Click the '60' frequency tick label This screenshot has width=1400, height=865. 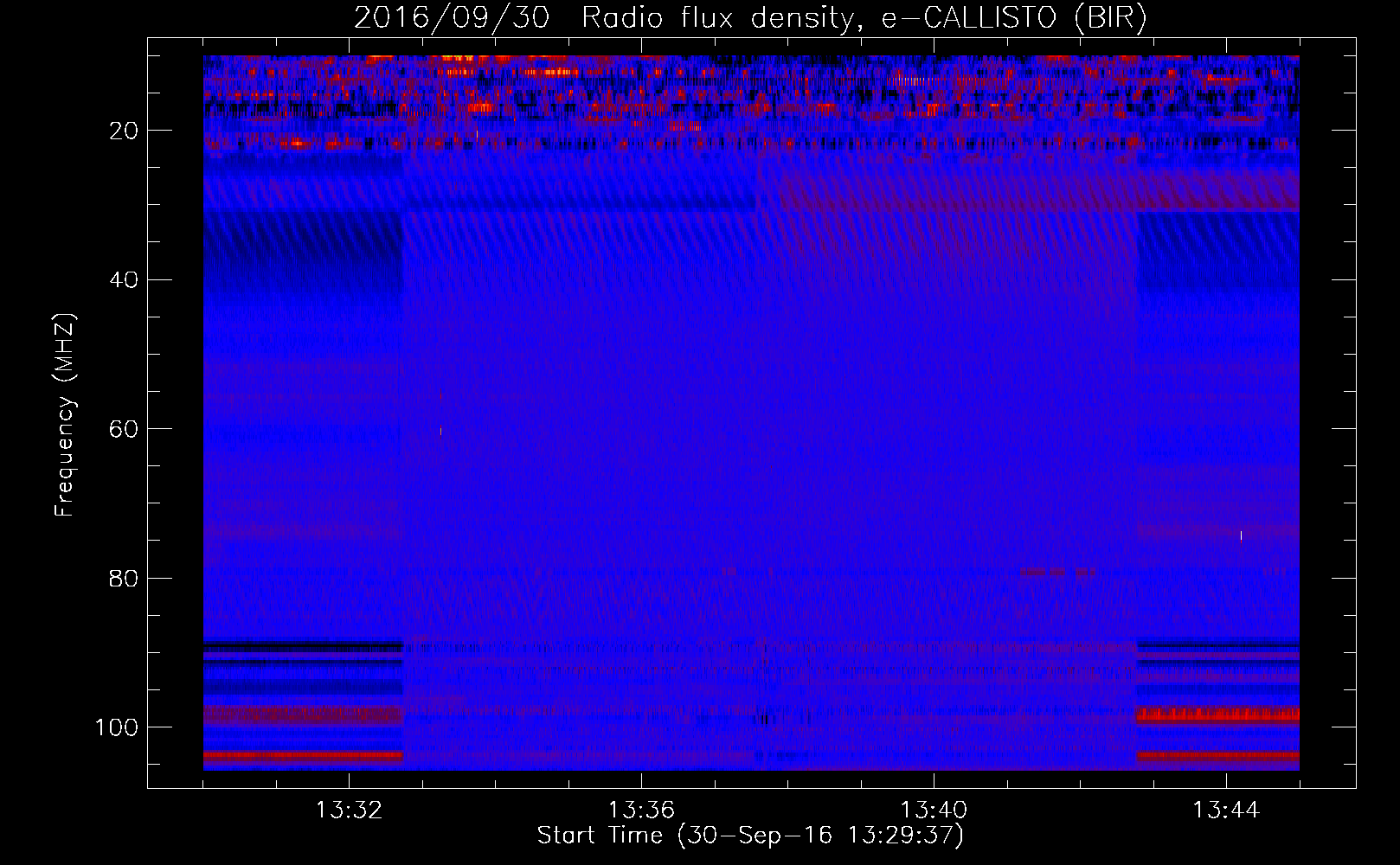[124, 429]
